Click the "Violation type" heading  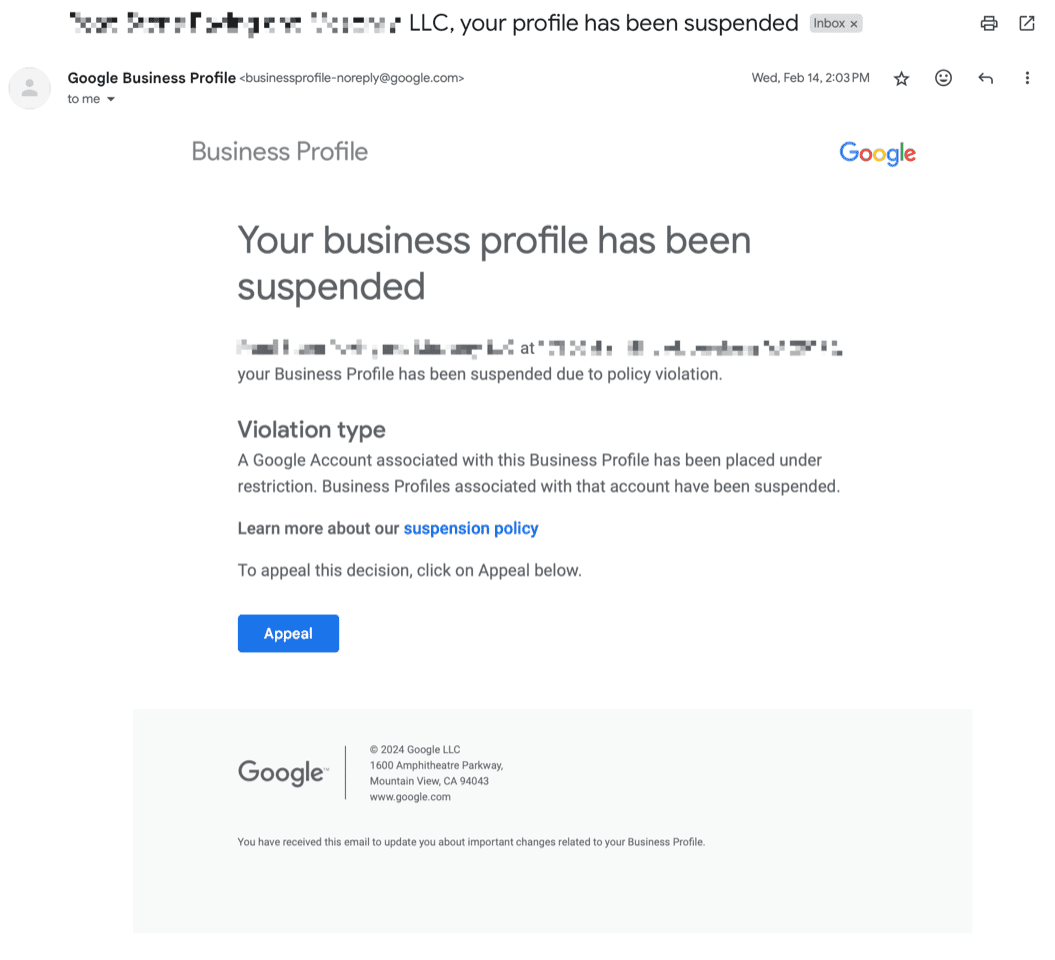point(311,429)
